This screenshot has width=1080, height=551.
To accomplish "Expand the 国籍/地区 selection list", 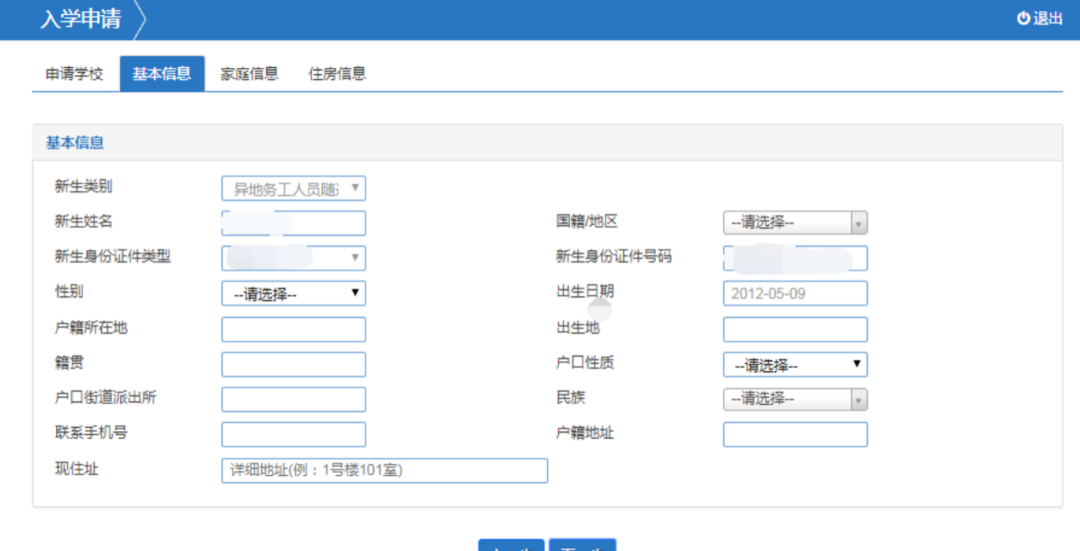I will 794,223.
